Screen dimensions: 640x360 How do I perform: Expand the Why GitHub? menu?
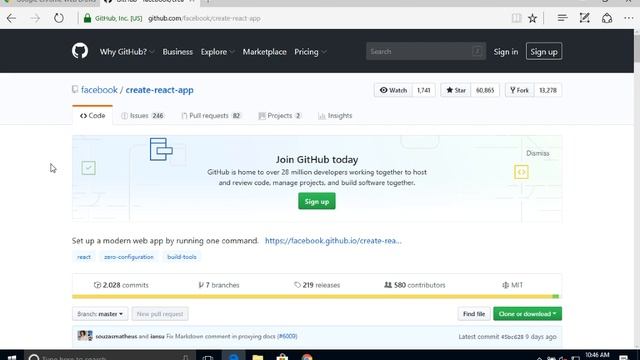[127, 52]
